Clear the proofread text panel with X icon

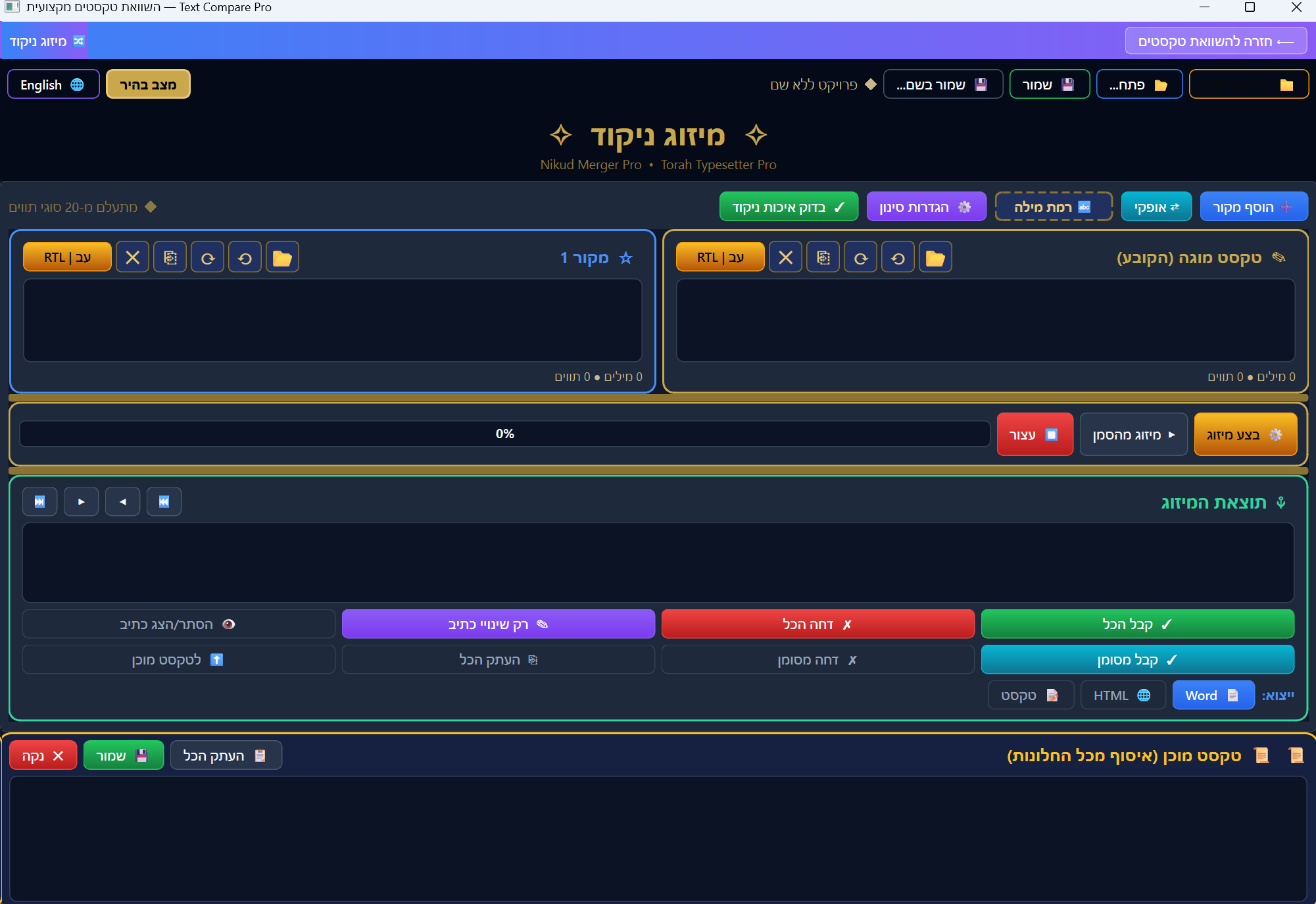[785, 257]
